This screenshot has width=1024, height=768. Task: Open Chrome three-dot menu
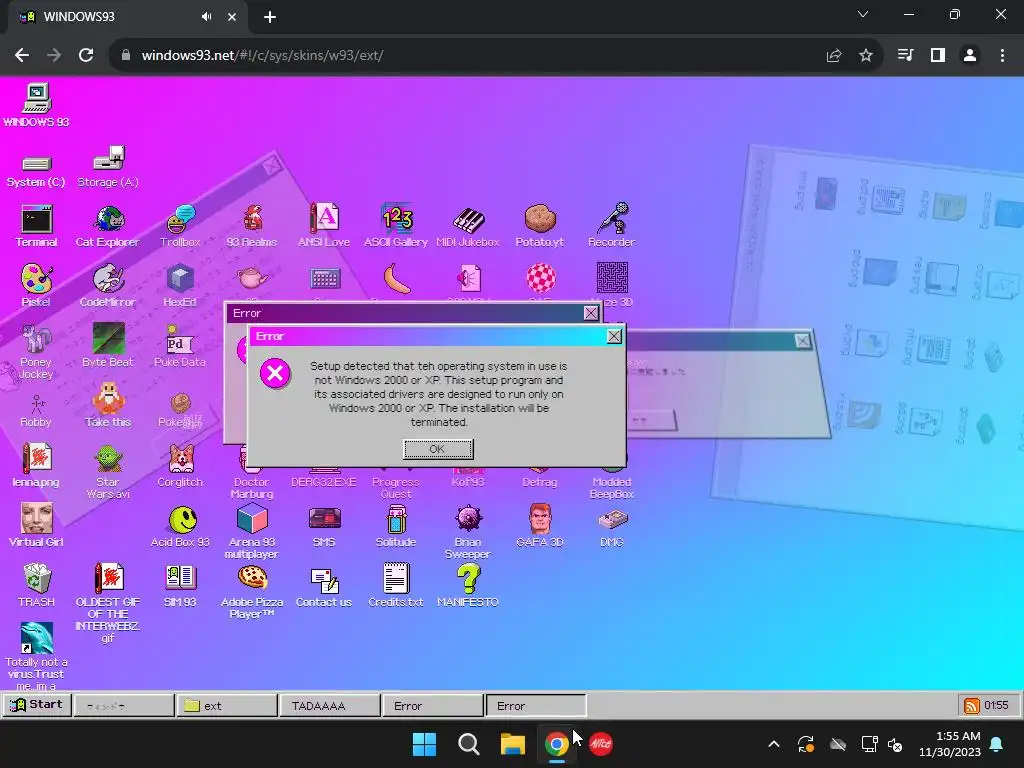pyautogui.click(x=1002, y=56)
